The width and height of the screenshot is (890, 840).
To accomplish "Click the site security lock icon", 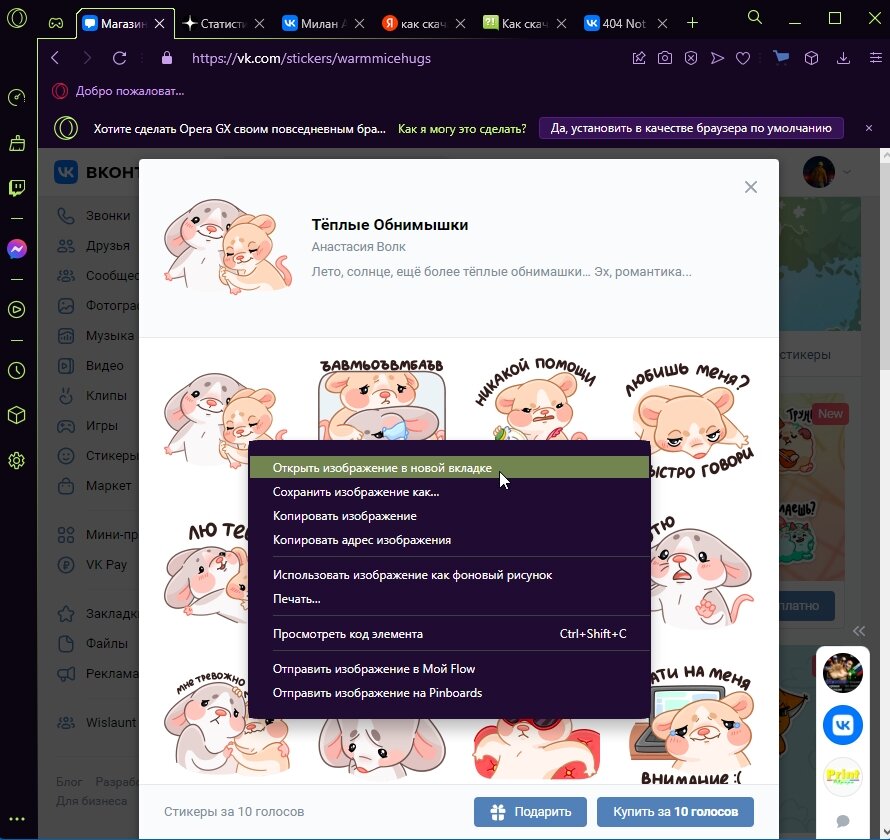I will click(167, 58).
